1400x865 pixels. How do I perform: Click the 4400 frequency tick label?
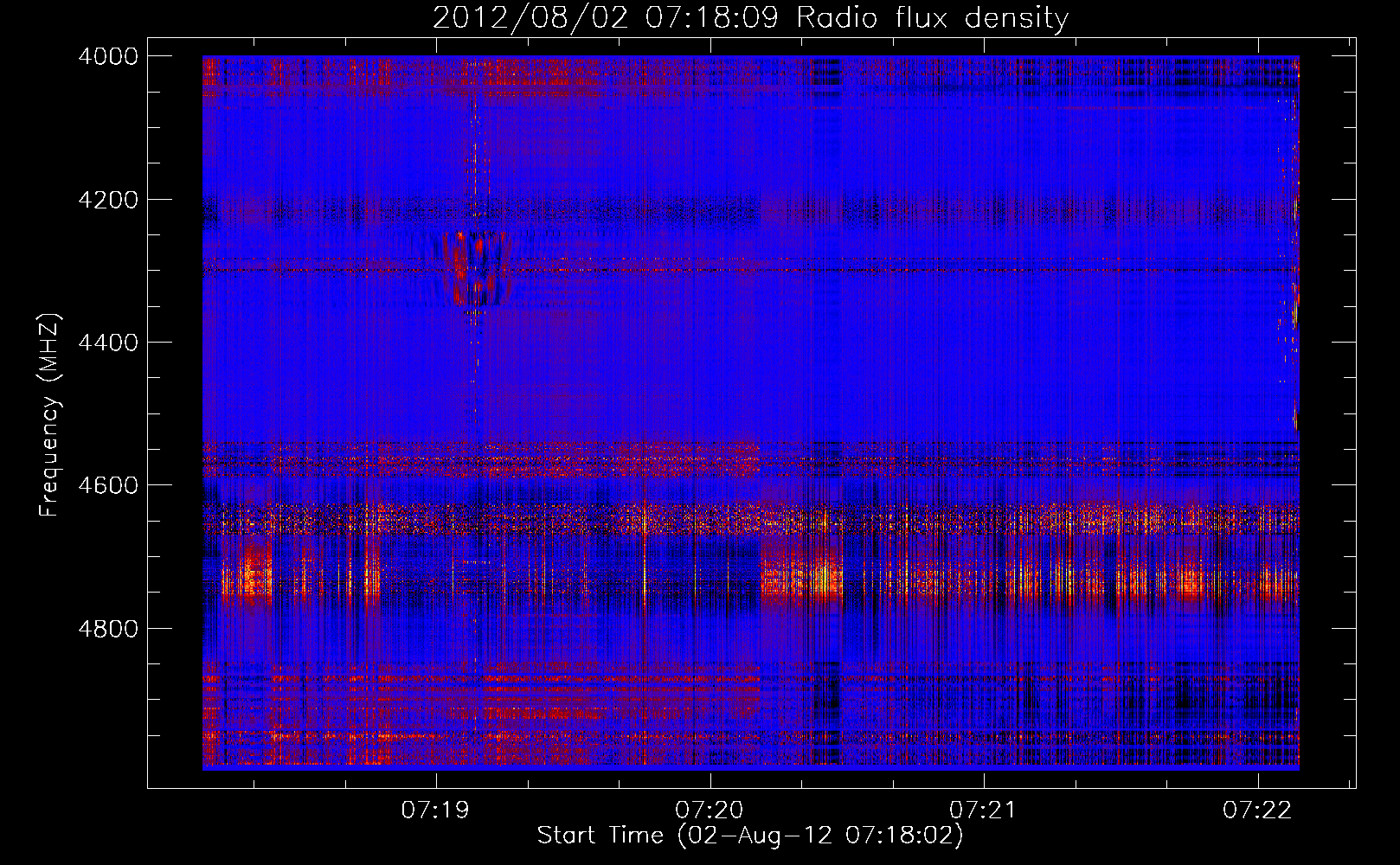[x=108, y=343]
